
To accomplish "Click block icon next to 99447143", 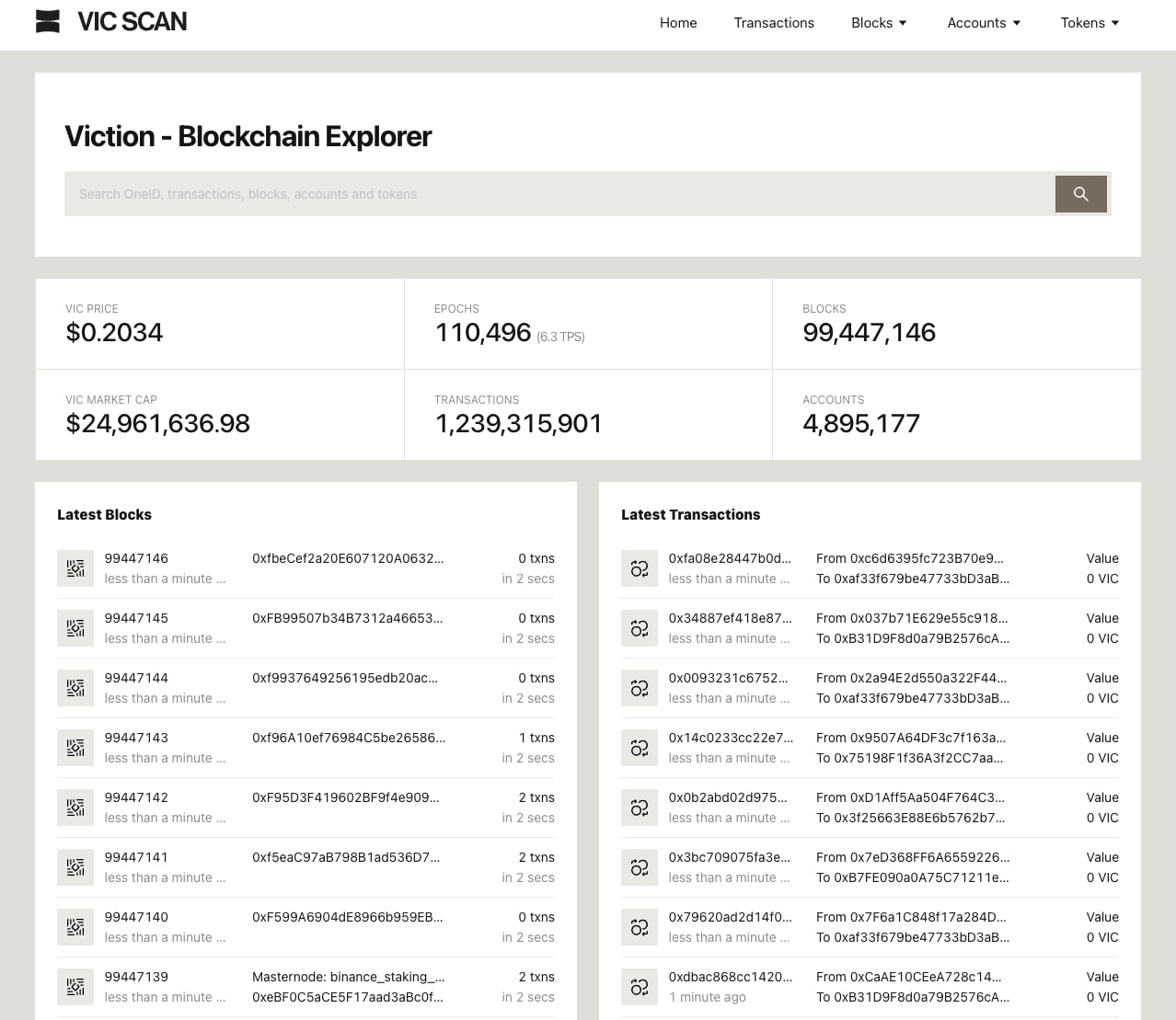I will point(75,748).
